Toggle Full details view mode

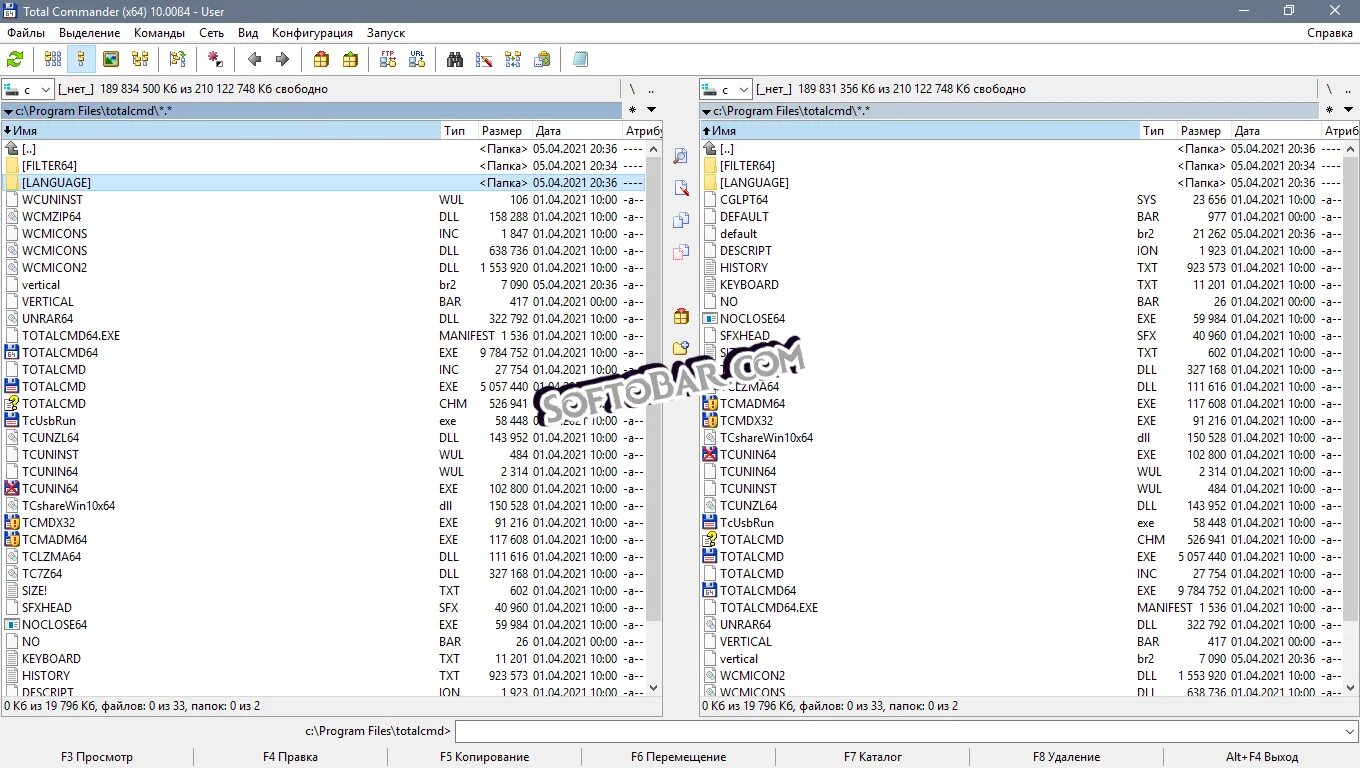pos(82,59)
